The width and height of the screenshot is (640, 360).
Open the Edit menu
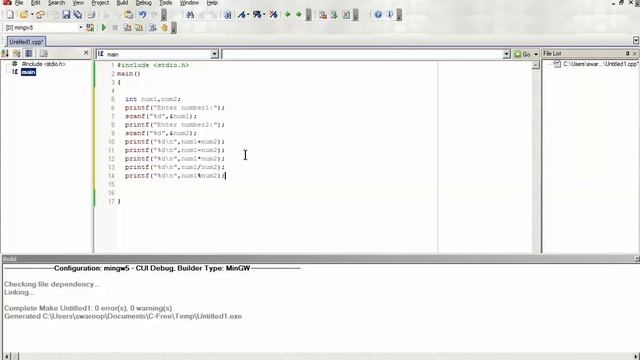point(36,3)
